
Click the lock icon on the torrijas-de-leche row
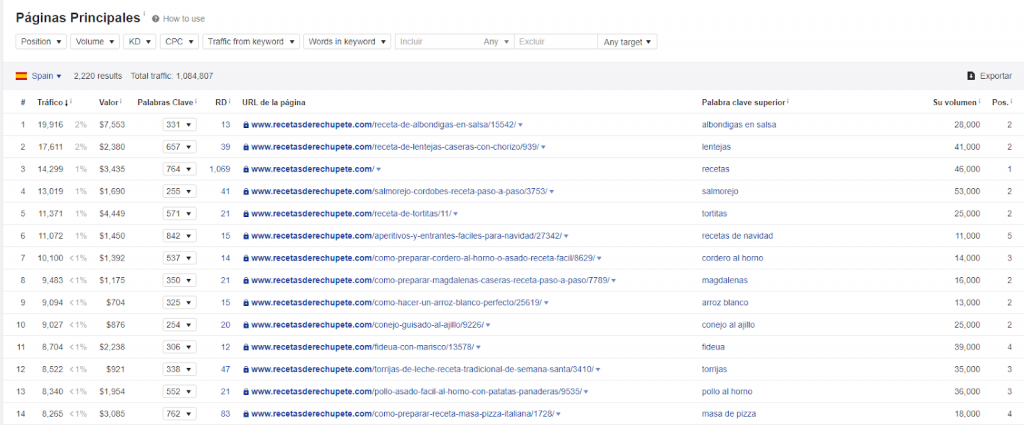246,369
